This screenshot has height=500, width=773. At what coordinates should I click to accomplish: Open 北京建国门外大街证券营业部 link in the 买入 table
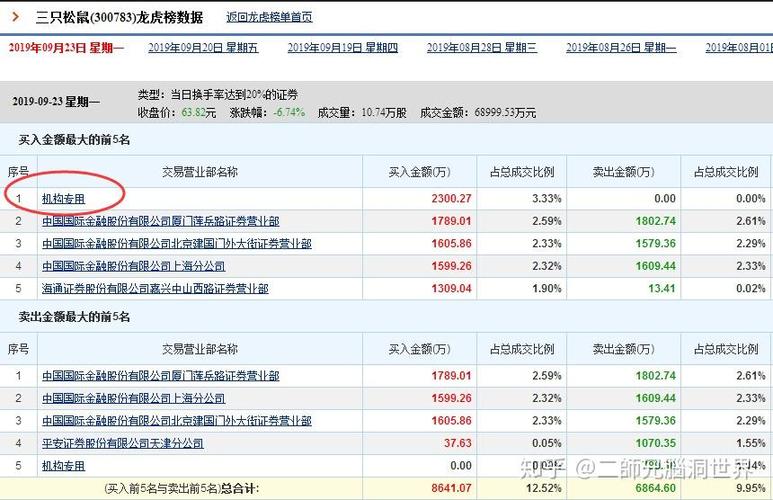(x=177, y=244)
